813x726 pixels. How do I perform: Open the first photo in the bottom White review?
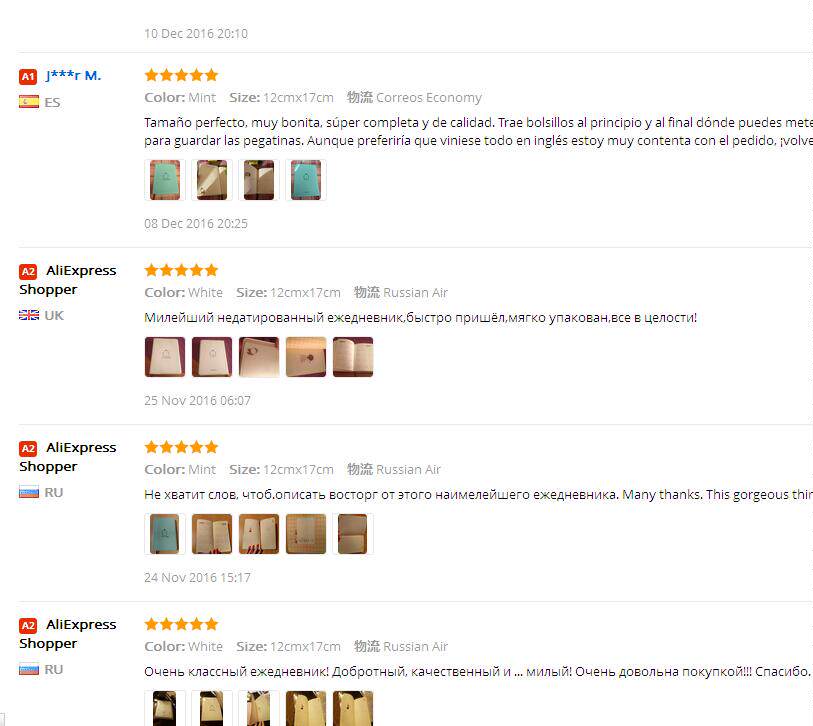coord(165,708)
